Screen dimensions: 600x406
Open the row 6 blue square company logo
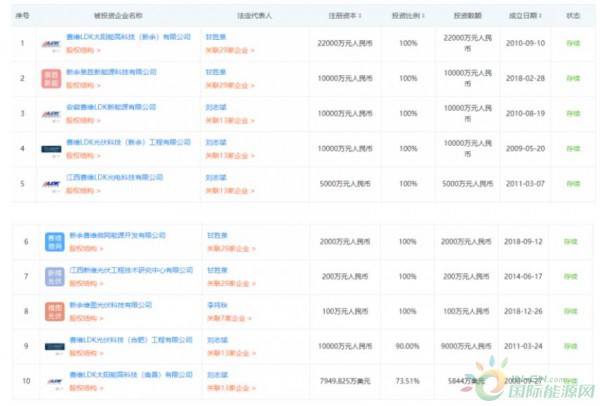tap(55, 242)
